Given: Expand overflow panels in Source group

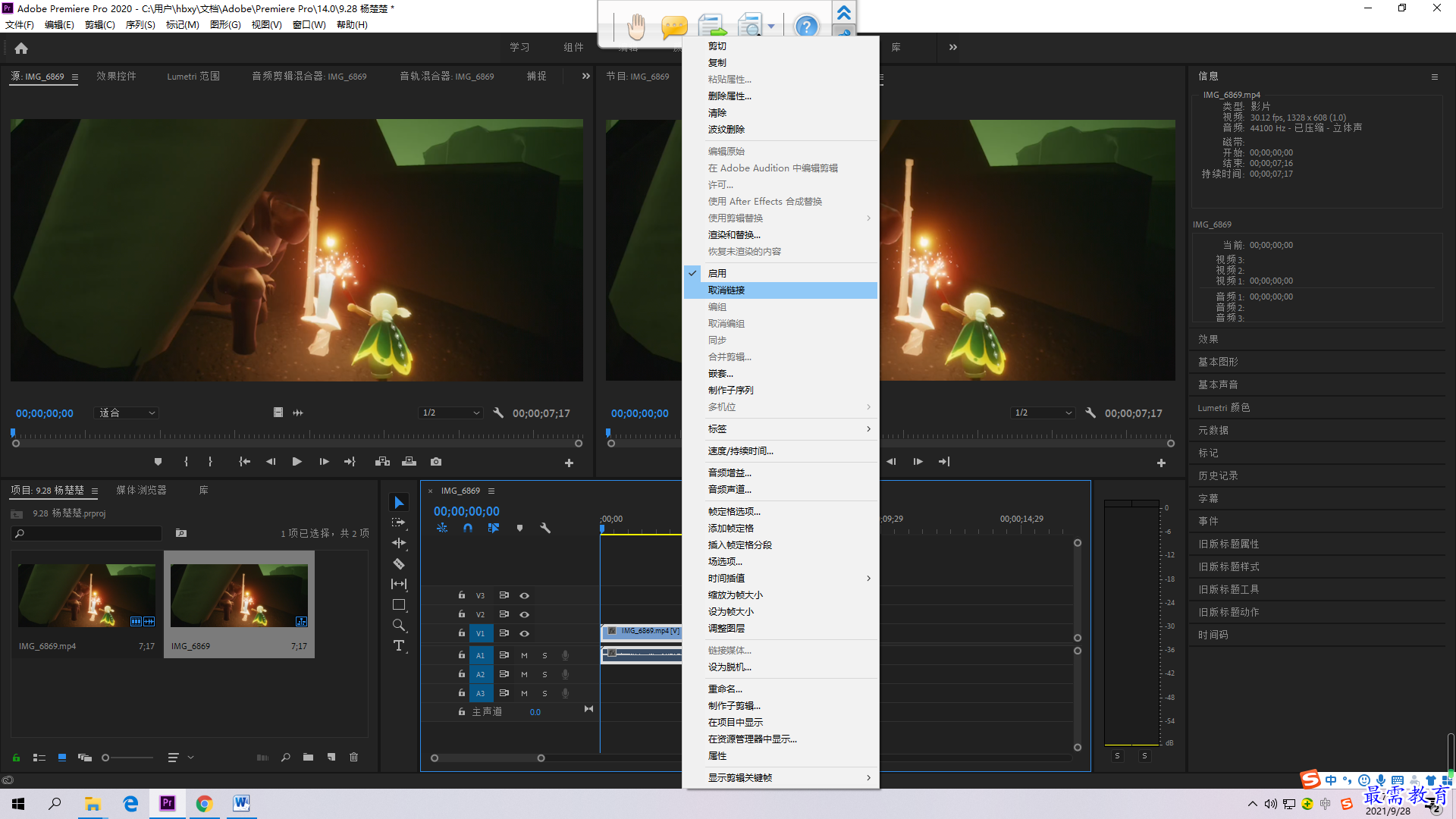Looking at the screenshot, I should click(x=585, y=76).
